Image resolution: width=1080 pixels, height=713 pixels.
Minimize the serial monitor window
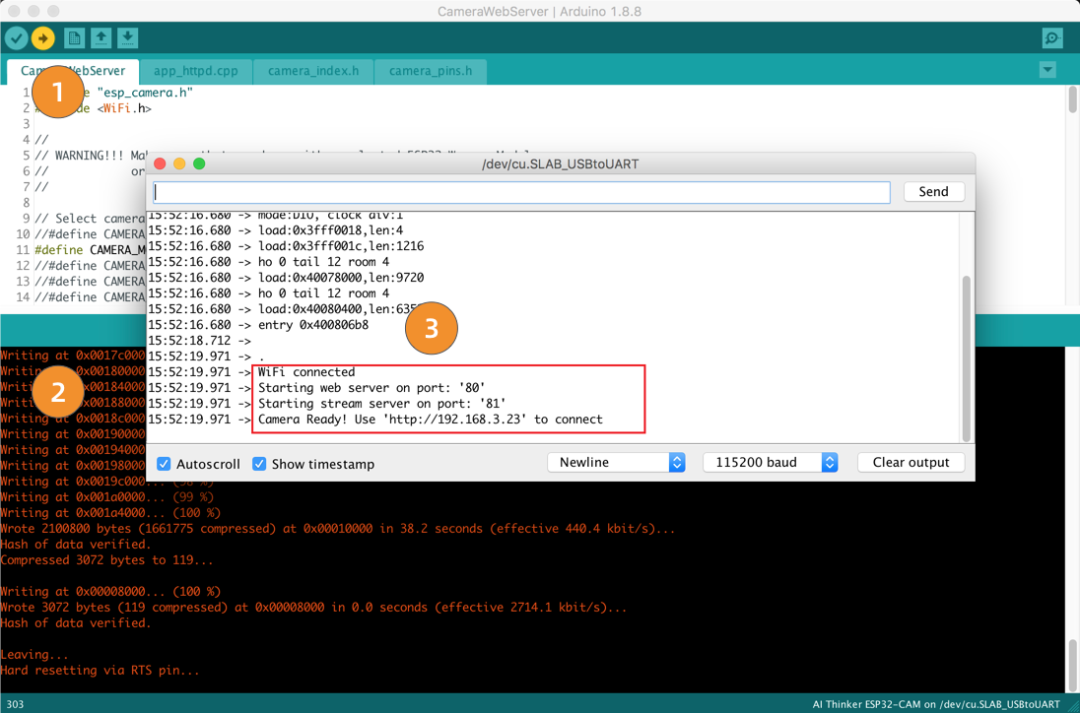click(x=179, y=164)
